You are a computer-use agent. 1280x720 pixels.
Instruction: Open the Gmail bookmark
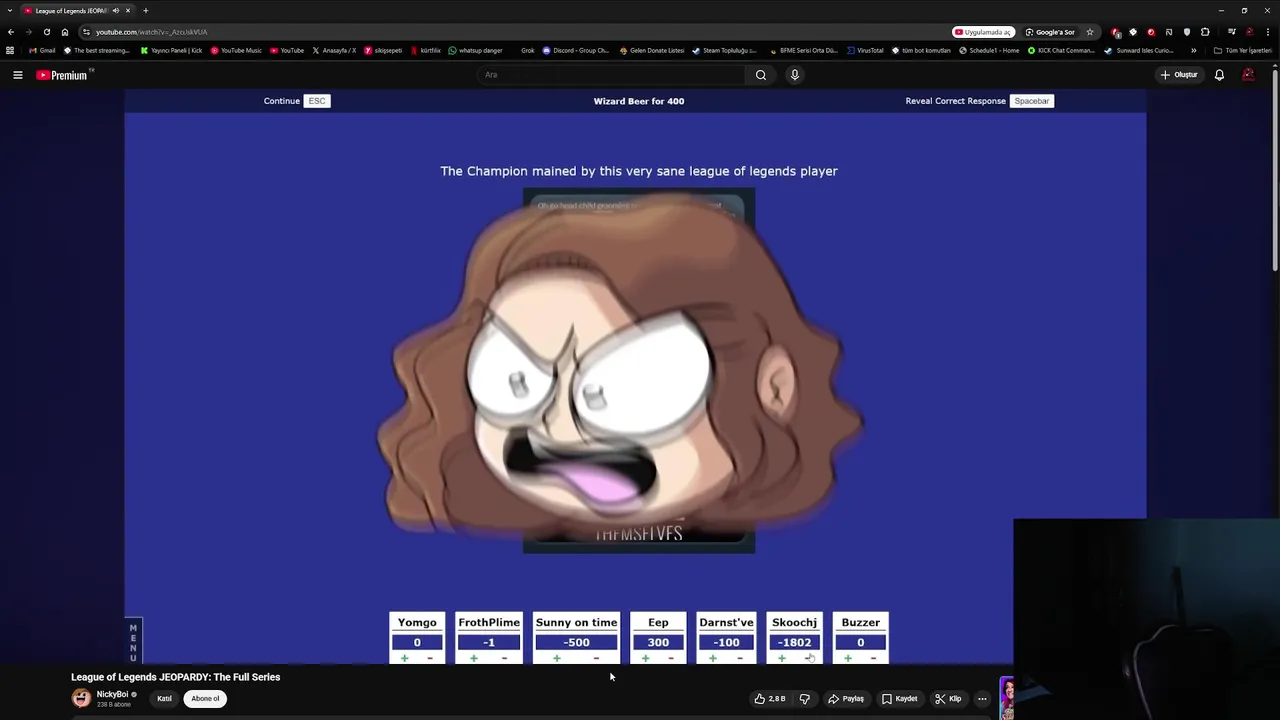pos(42,50)
